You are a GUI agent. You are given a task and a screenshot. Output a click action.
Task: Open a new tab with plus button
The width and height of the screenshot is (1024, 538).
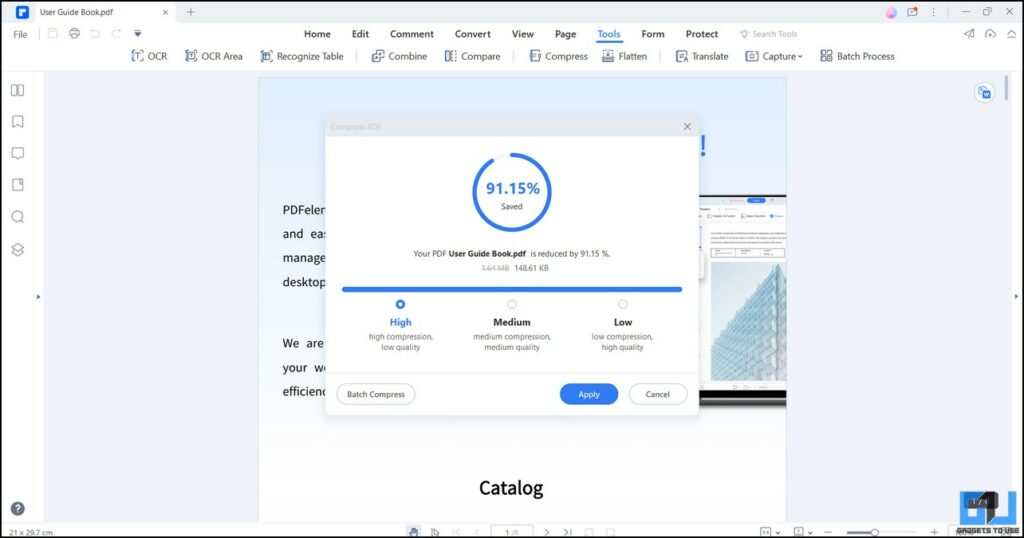pos(191,12)
